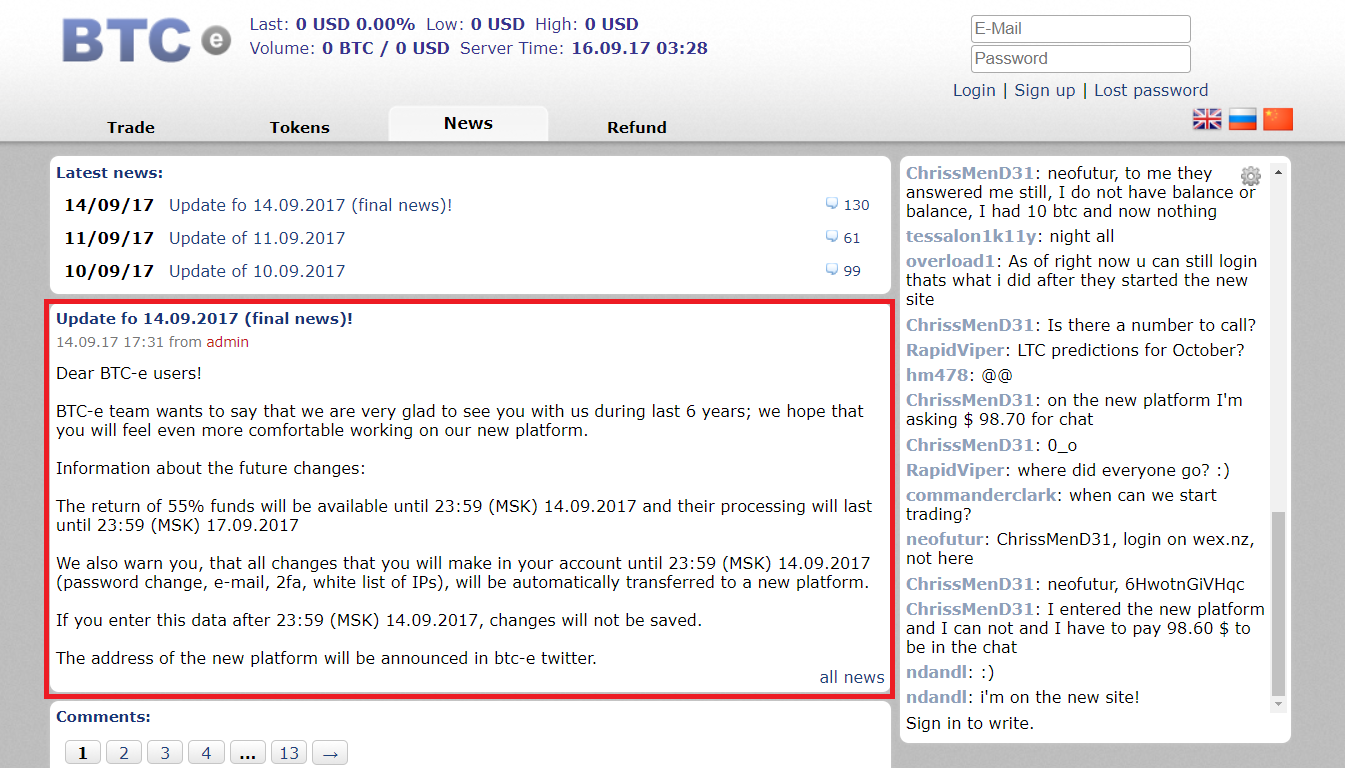
Task: Click the 'Comments:' heading
Action: pos(103,716)
